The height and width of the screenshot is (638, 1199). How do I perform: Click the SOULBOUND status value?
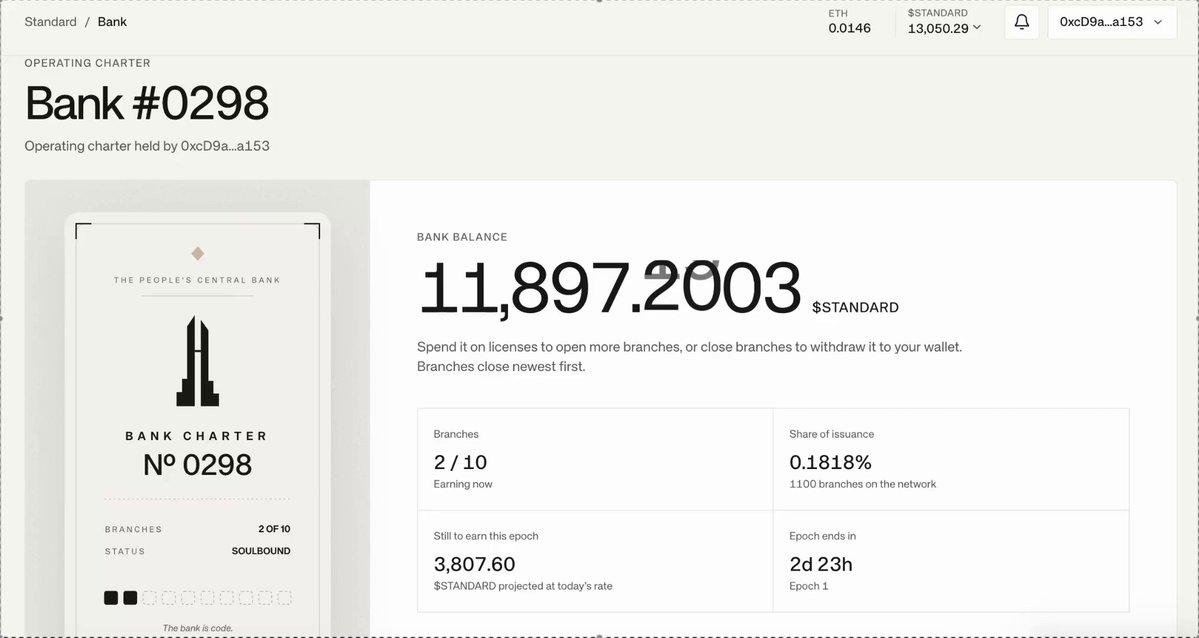(261, 551)
